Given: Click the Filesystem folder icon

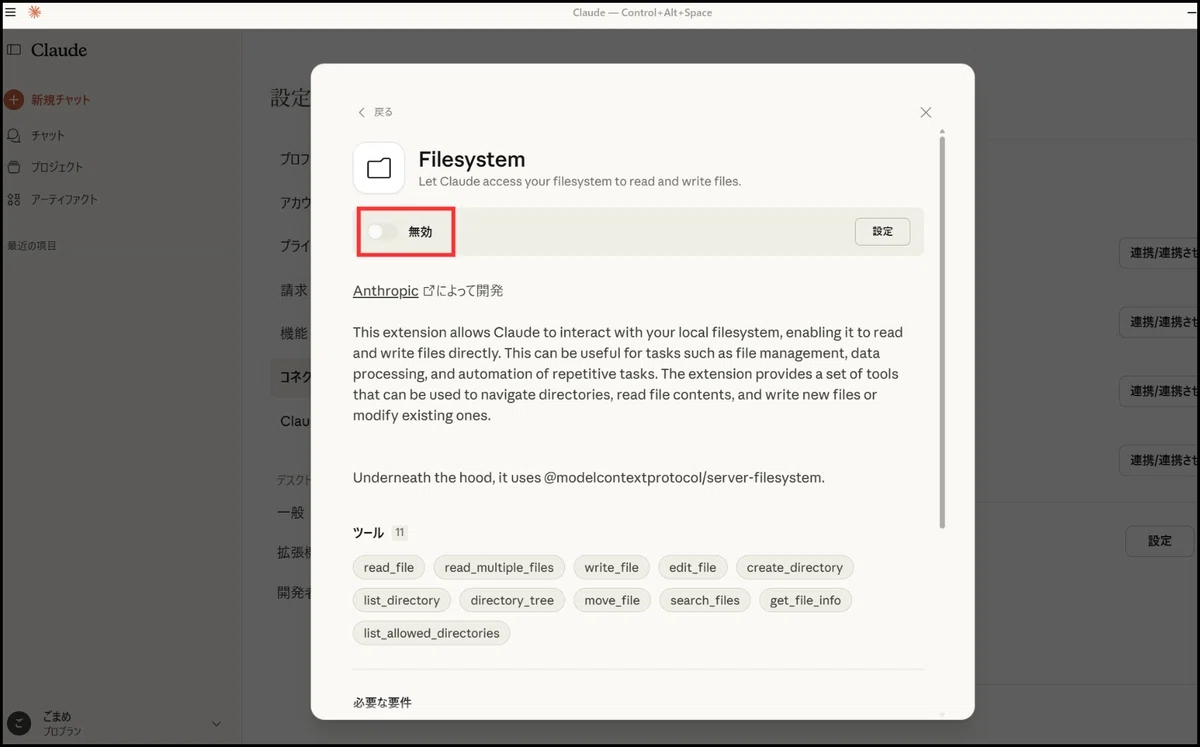Looking at the screenshot, I should (379, 168).
